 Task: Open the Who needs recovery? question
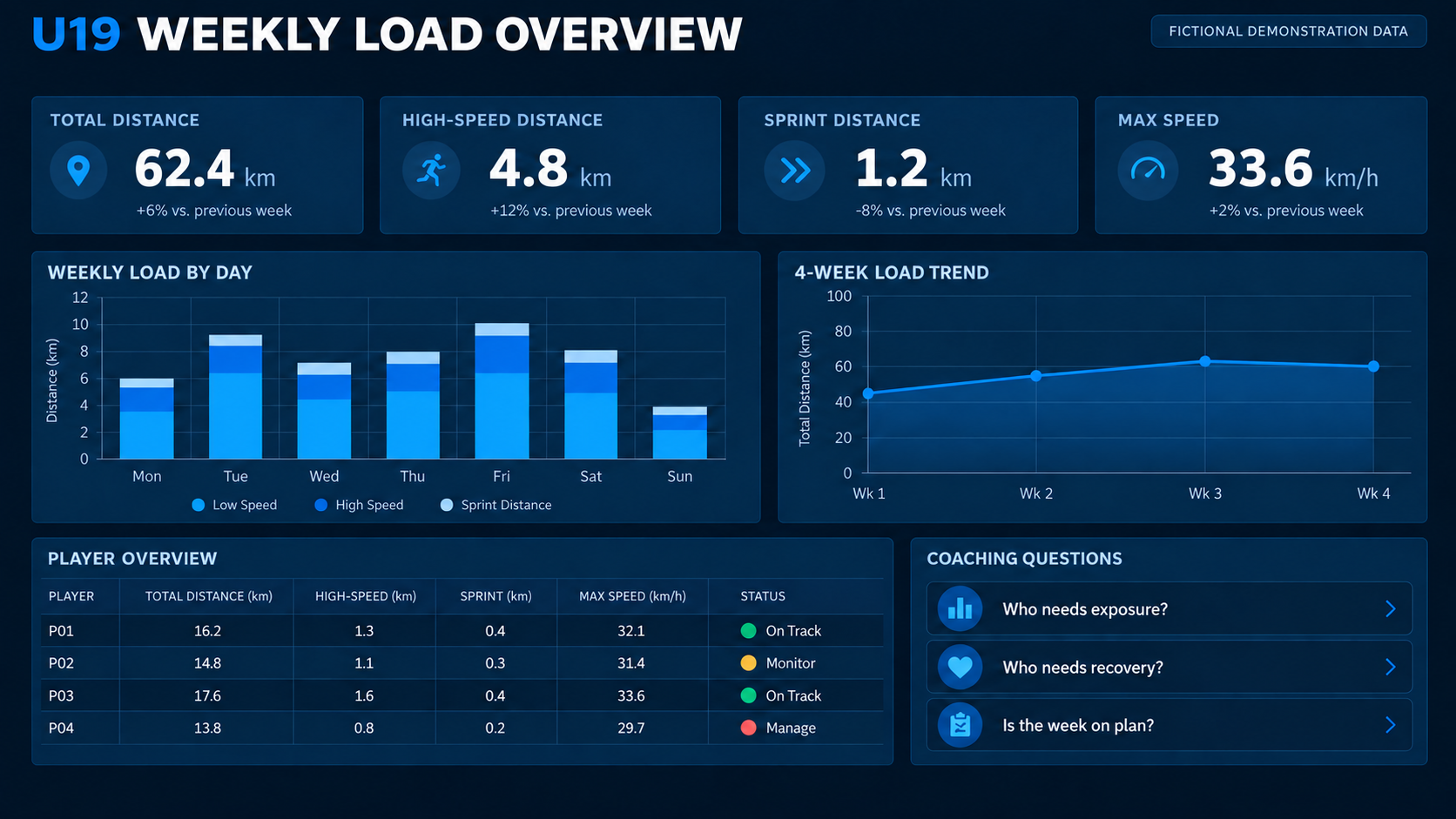point(1170,667)
